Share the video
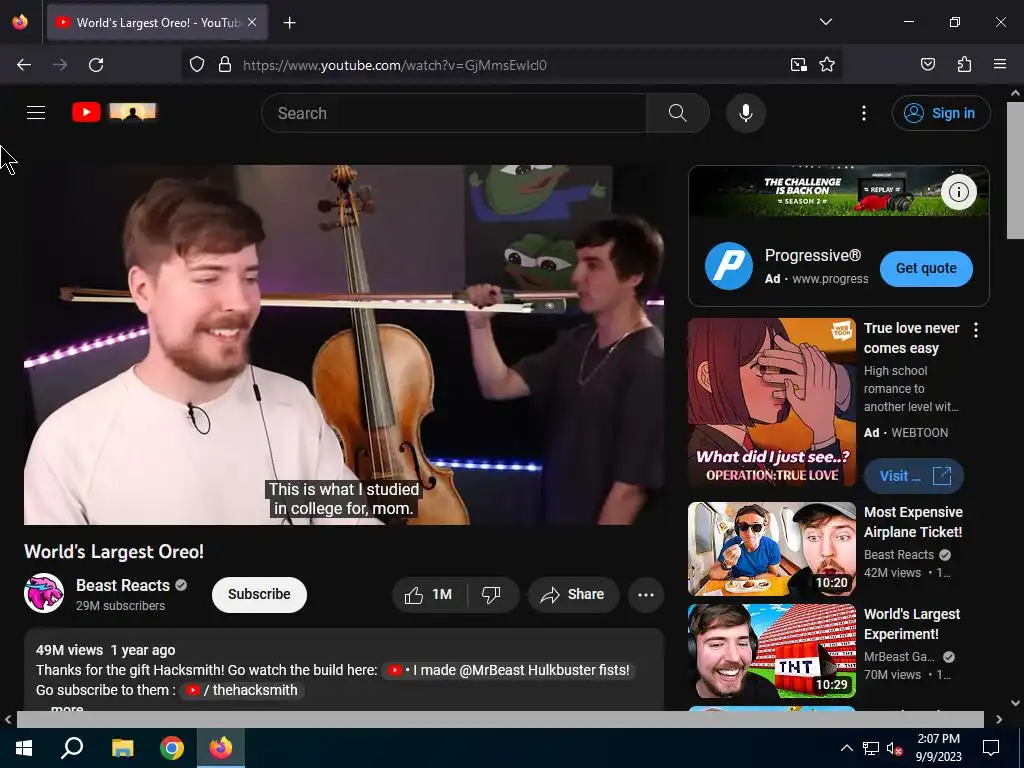 click(573, 594)
